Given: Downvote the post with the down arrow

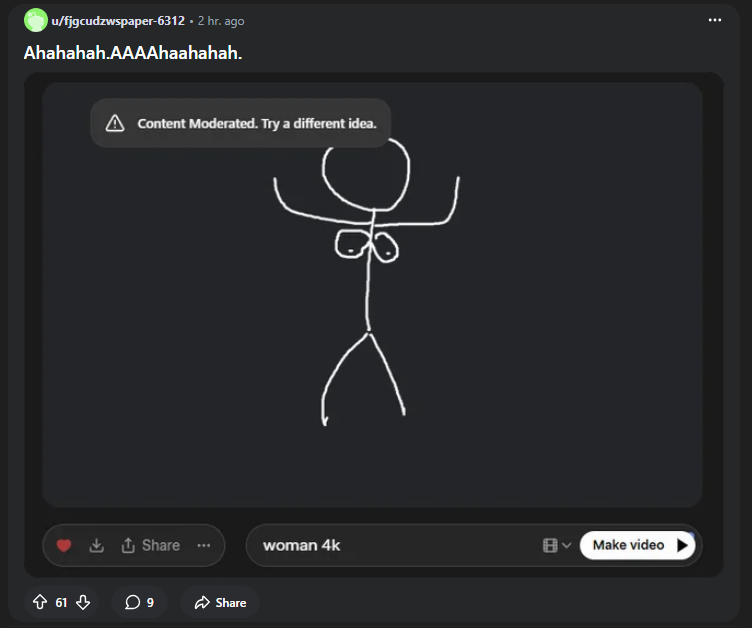Looking at the screenshot, I should pyautogui.click(x=83, y=602).
